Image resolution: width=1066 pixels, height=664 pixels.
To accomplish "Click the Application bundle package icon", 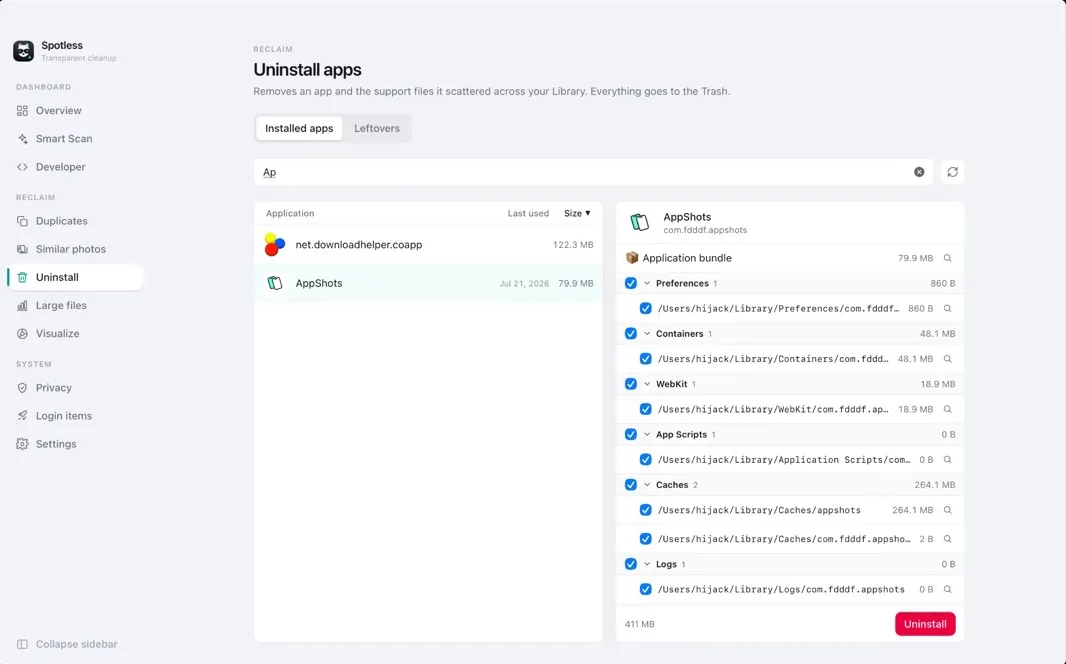I will point(632,258).
